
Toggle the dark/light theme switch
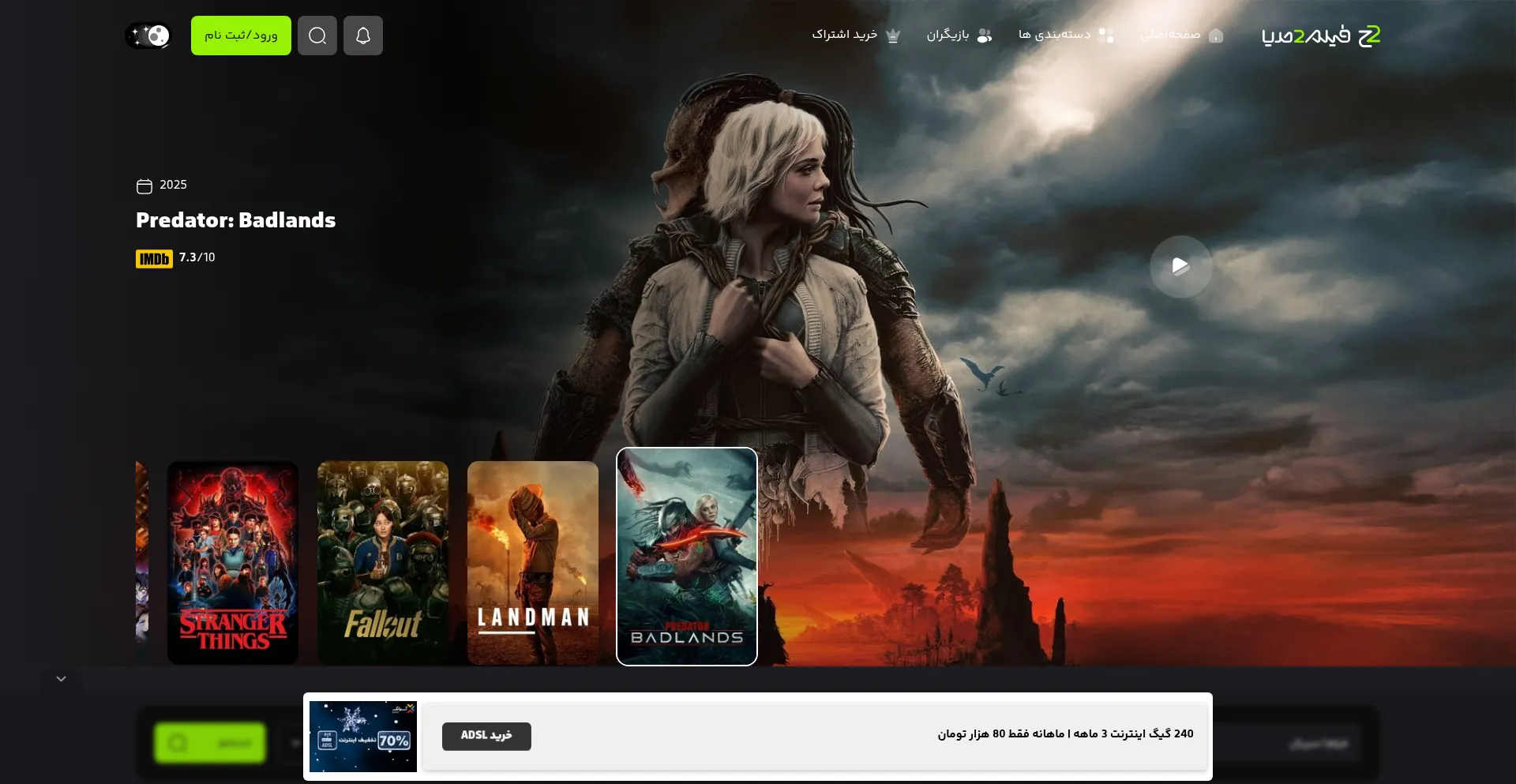[x=148, y=36]
